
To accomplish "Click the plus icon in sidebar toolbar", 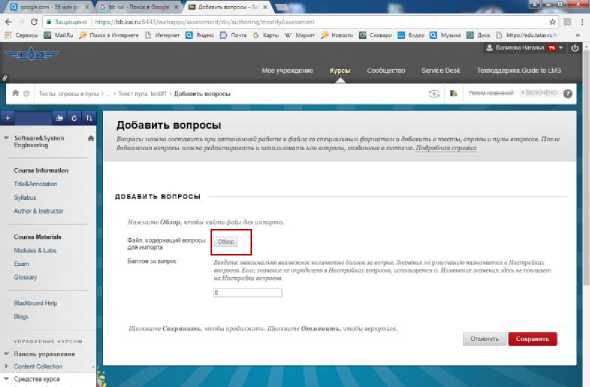I will click(8, 118).
